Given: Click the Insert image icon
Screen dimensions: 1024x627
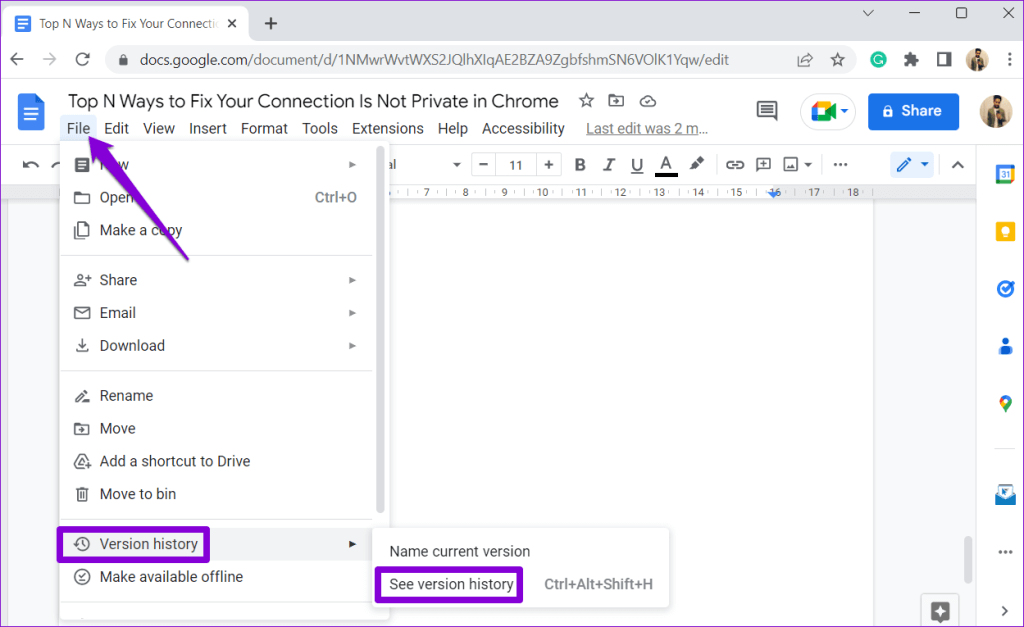Looking at the screenshot, I should 790,164.
